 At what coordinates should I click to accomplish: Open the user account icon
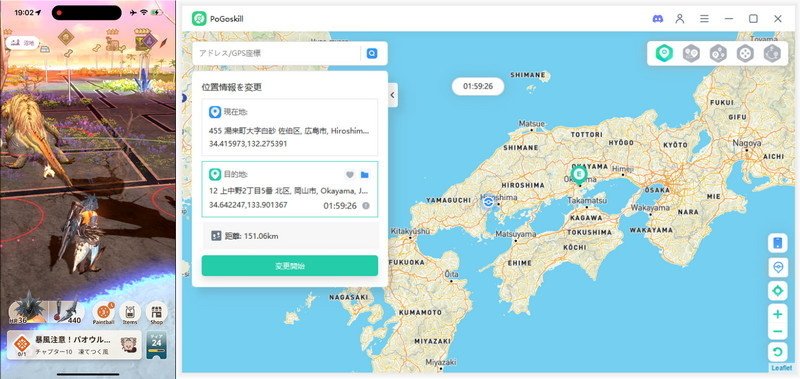click(x=680, y=19)
